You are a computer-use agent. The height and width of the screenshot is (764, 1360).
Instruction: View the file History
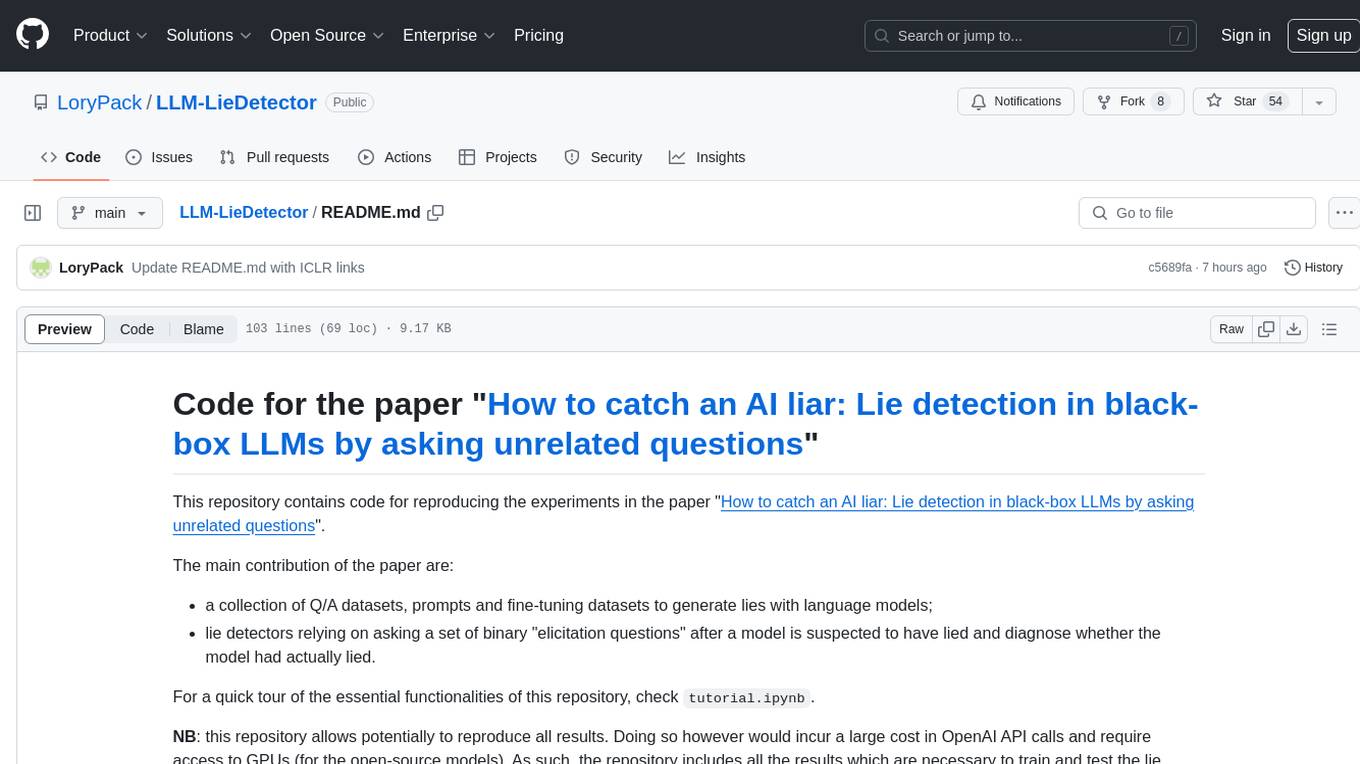click(x=1313, y=268)
